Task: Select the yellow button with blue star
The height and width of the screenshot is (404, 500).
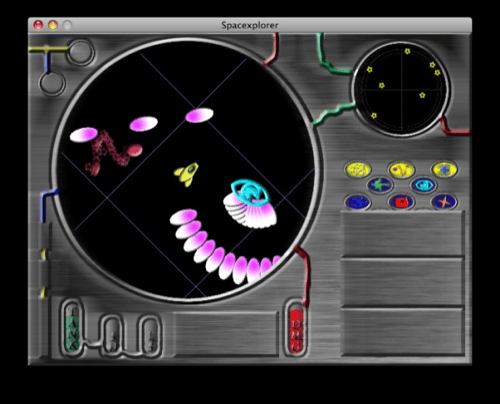Action: click(x=445, y=169)
